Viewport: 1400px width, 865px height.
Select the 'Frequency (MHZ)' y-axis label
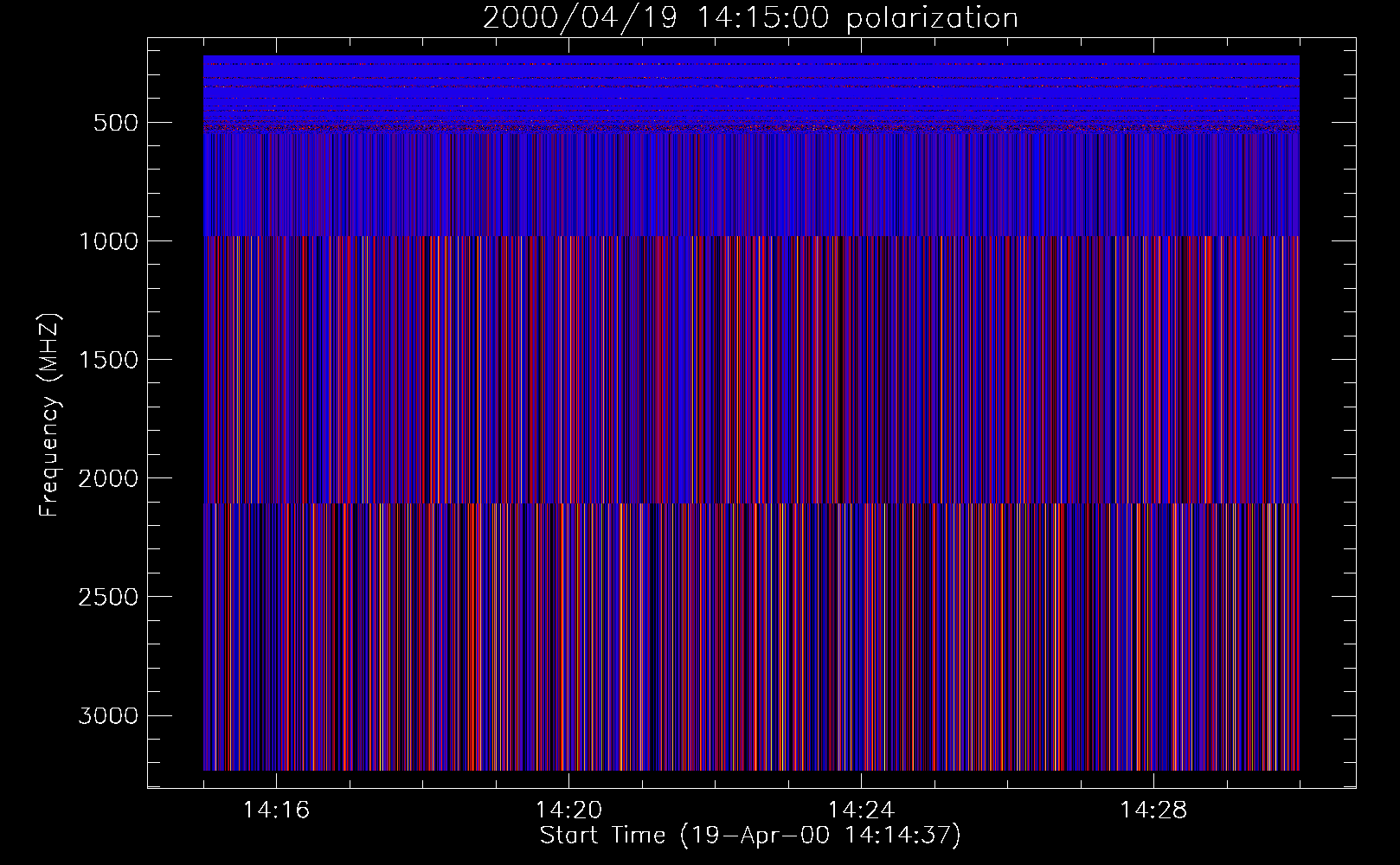click(49, 414)
